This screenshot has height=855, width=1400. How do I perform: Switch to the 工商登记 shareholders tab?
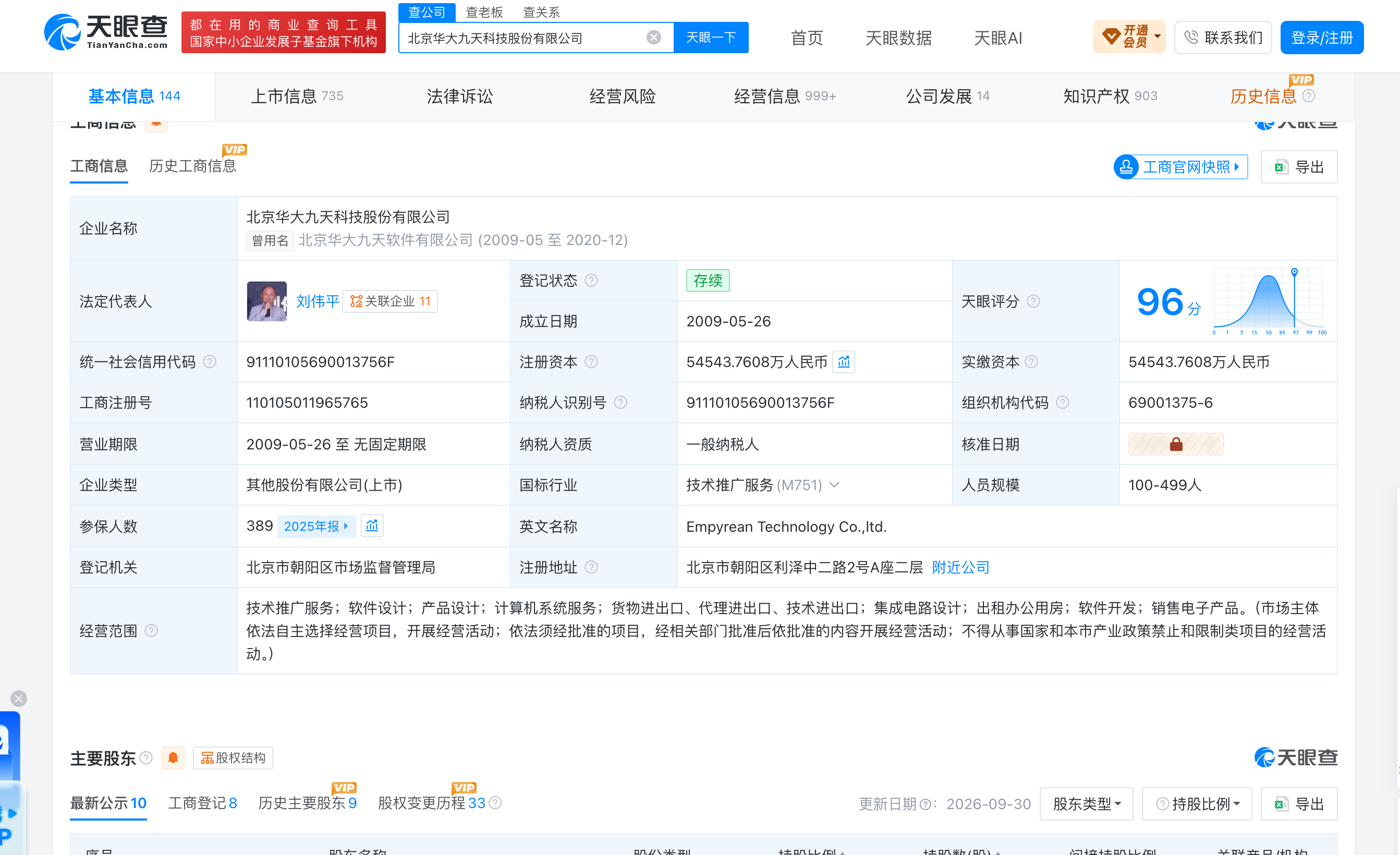click(x=202, y=803)
